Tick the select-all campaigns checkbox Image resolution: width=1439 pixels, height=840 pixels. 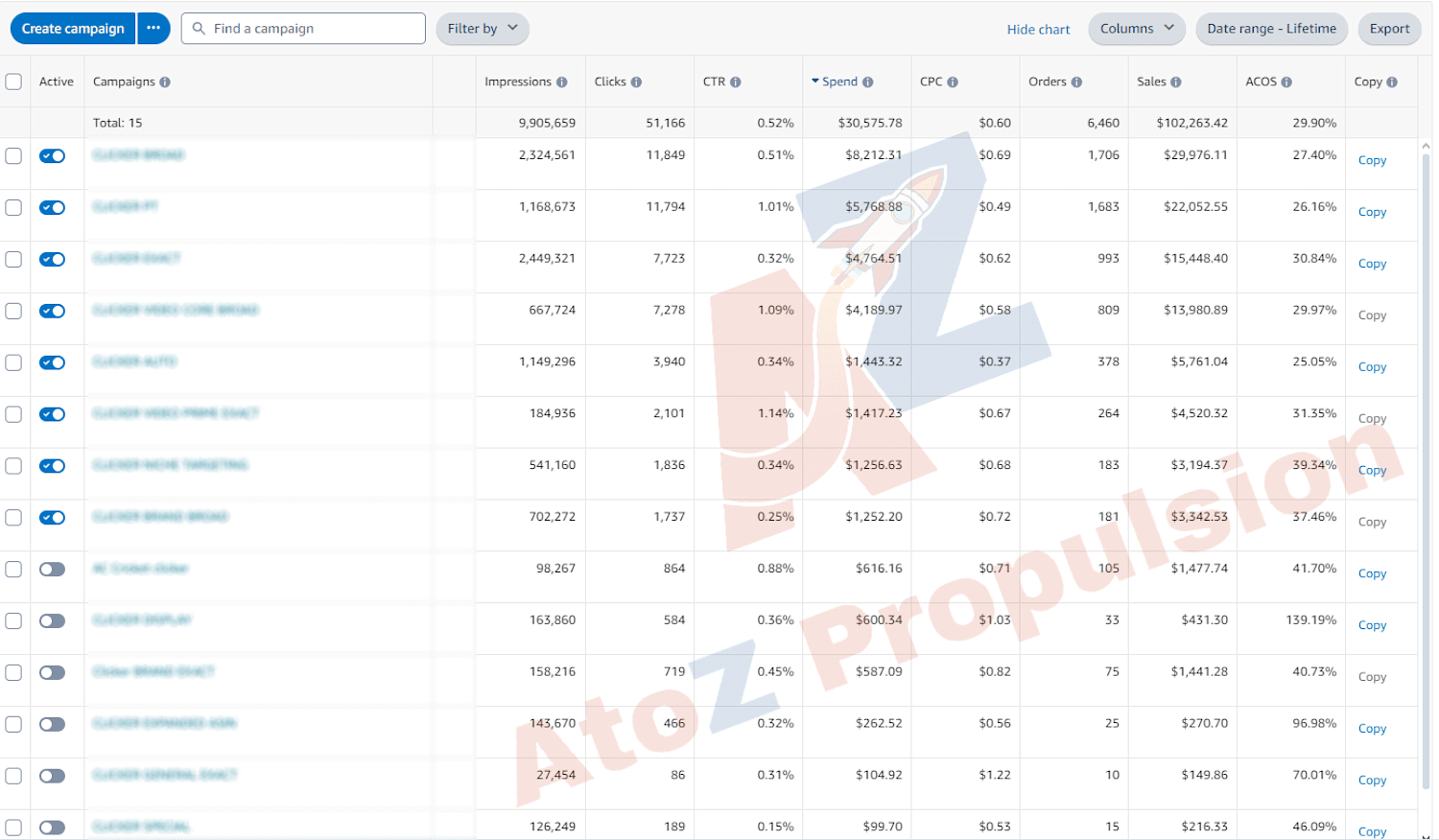pos(13,82)
